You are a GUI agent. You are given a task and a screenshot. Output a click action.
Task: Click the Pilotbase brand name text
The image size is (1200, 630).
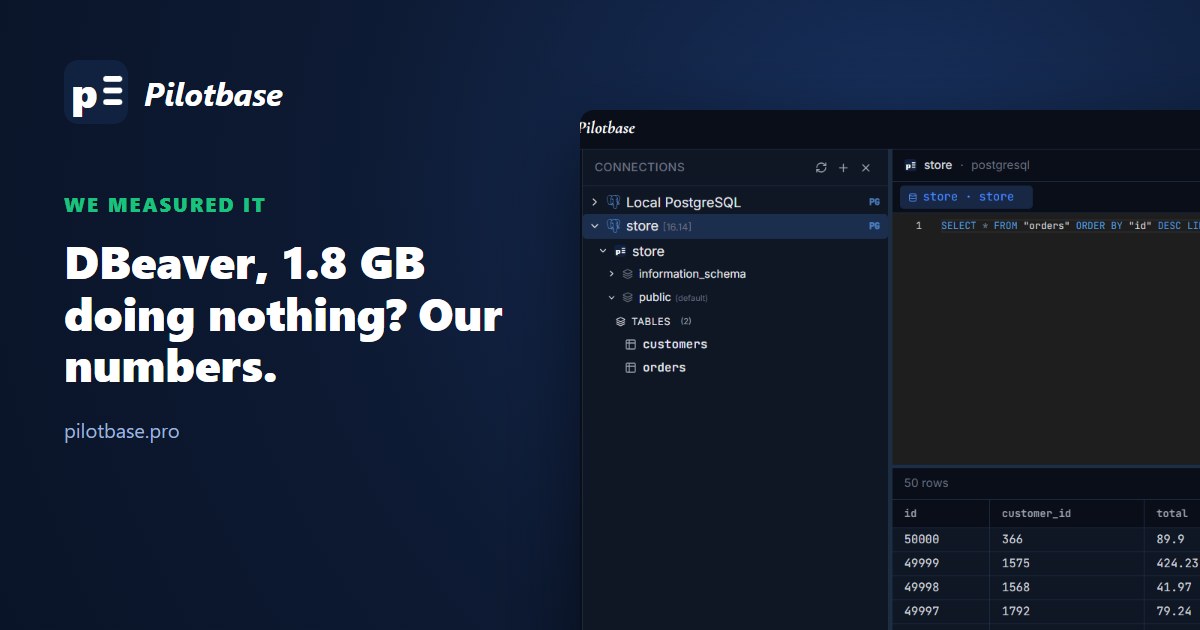pos(214,95)
